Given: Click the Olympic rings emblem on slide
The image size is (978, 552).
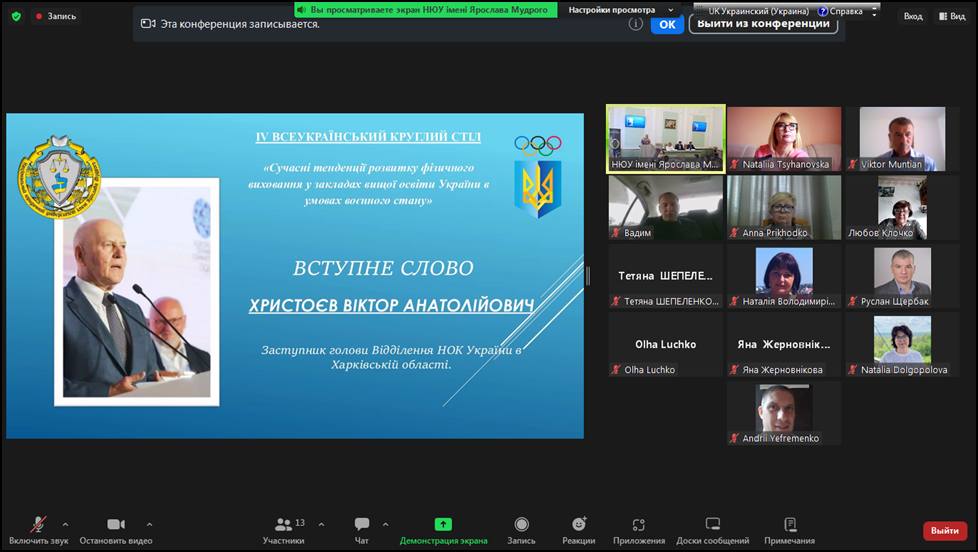Looking at the screenshot, I should 538,145.
